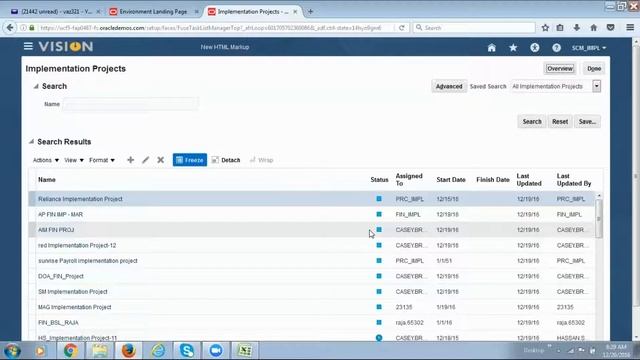Open the accessibility settings icon
The image size is (640, 360).
[x=535, y=48]
